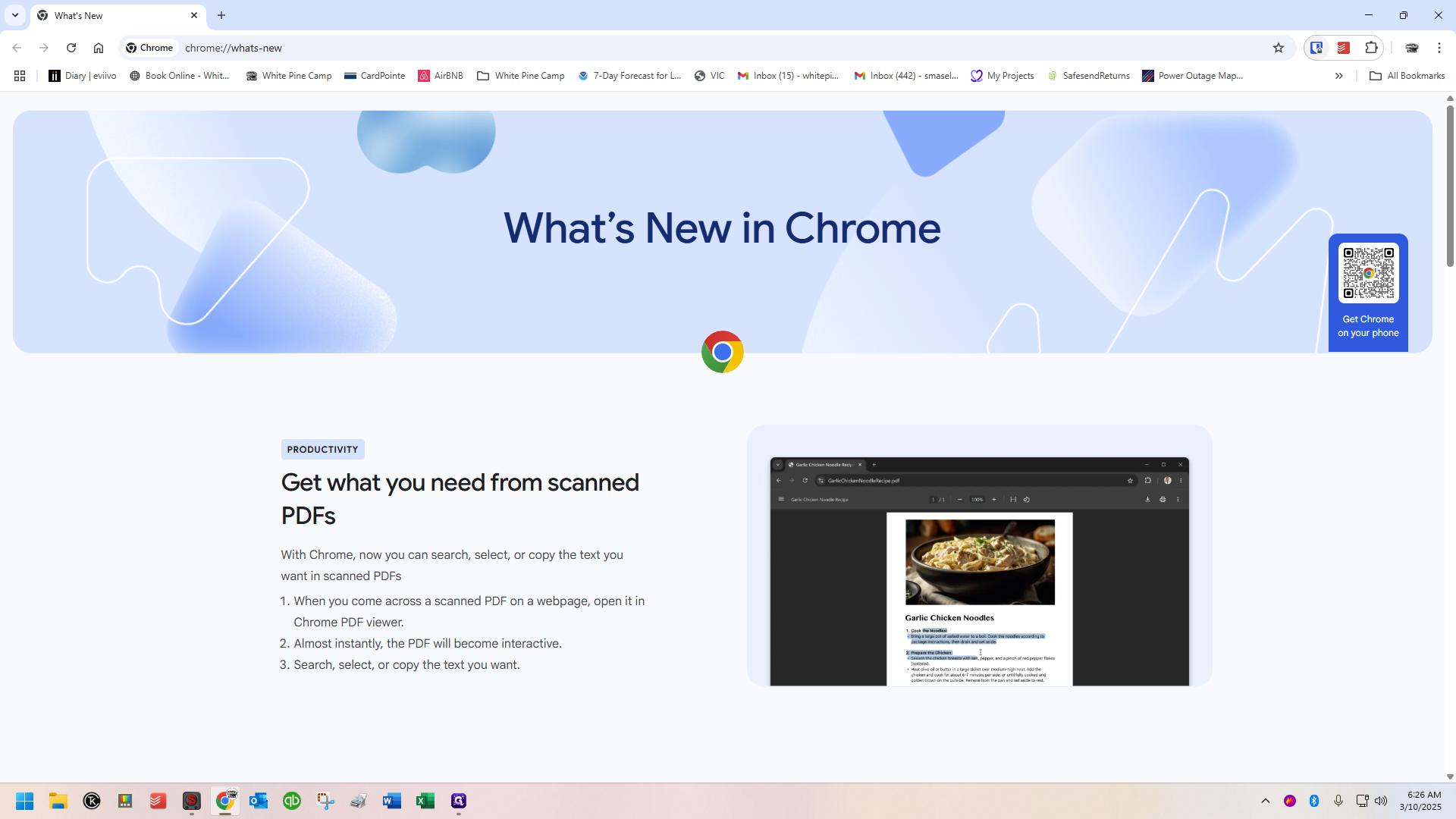This screenshot has height=819, width=1456.
Task: Click the "What's New in Chrome" banner title
Action: point(723,227)
